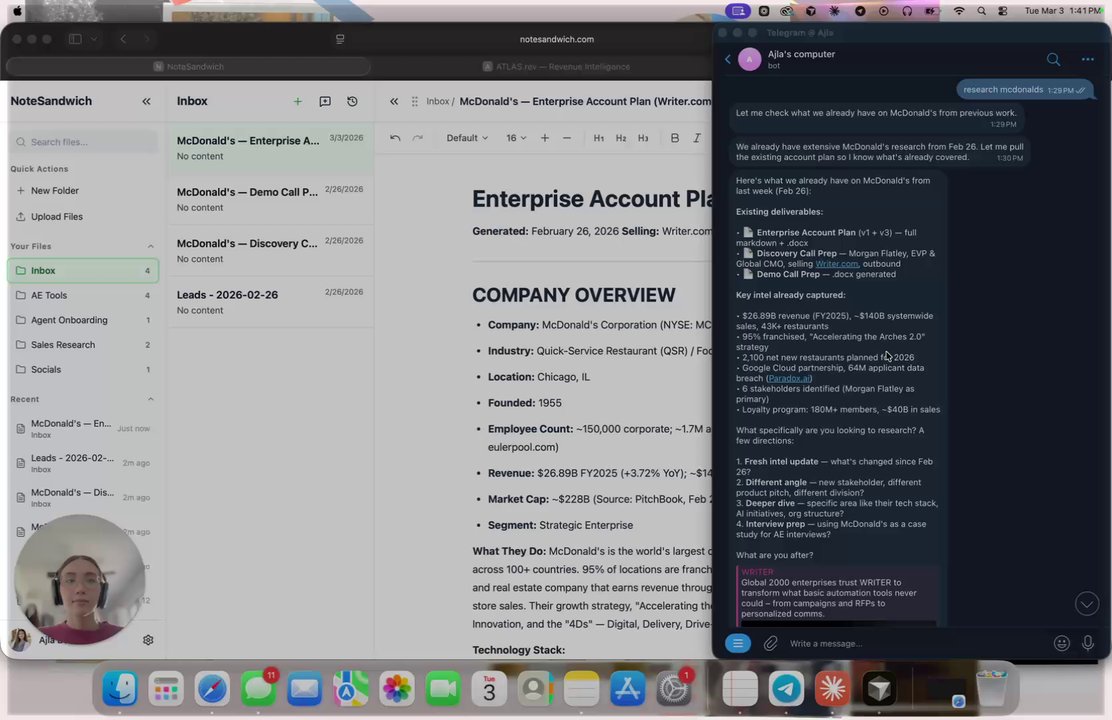This screenshot has width=1112, height=720.
Task: Open the Default font style dropdown
Action: [467, 138]
